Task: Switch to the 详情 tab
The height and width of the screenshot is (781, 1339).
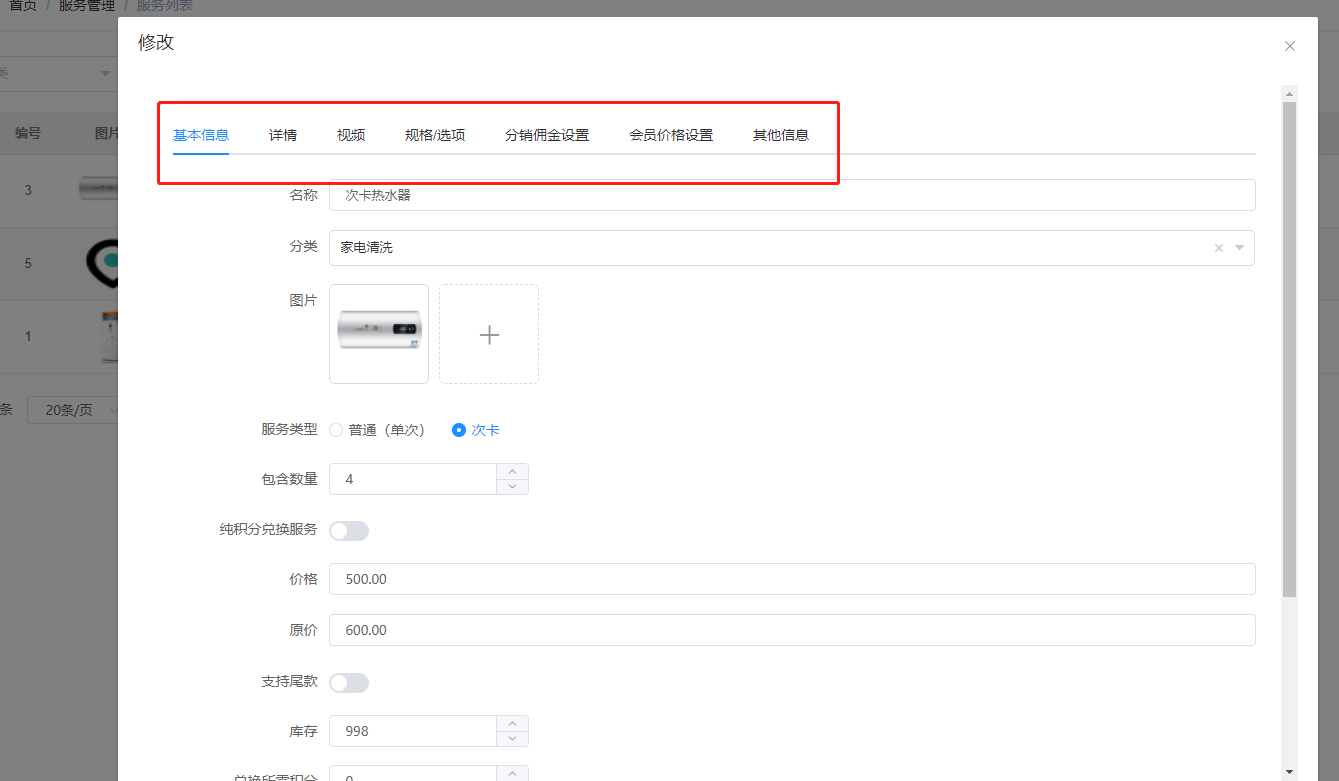Action: 283,135
